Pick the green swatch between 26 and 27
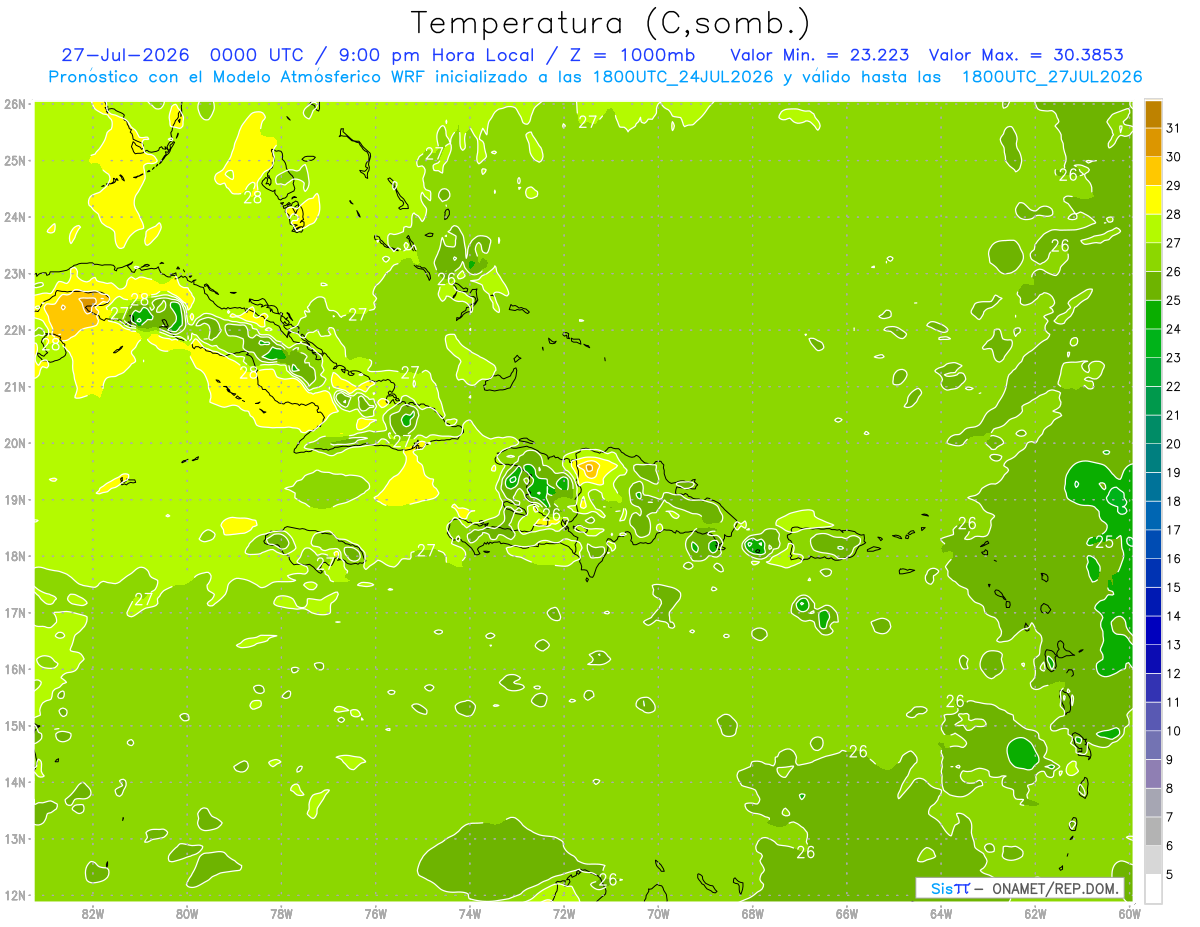 [1153, 258]
